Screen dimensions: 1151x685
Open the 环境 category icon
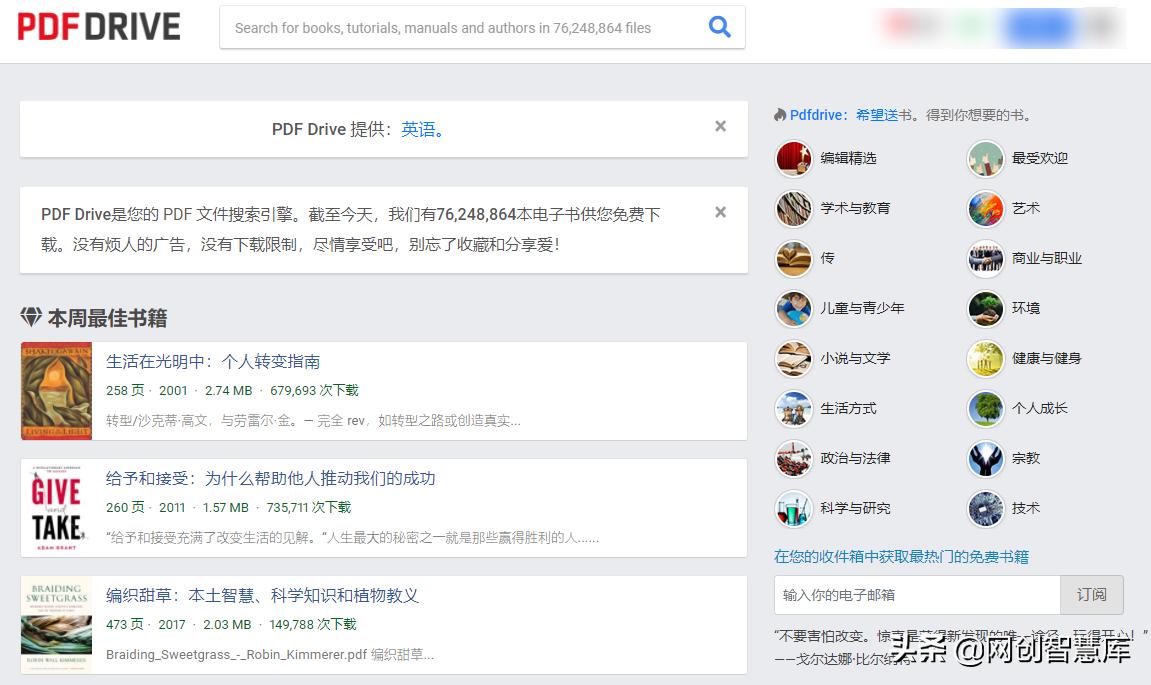point(985,308)
